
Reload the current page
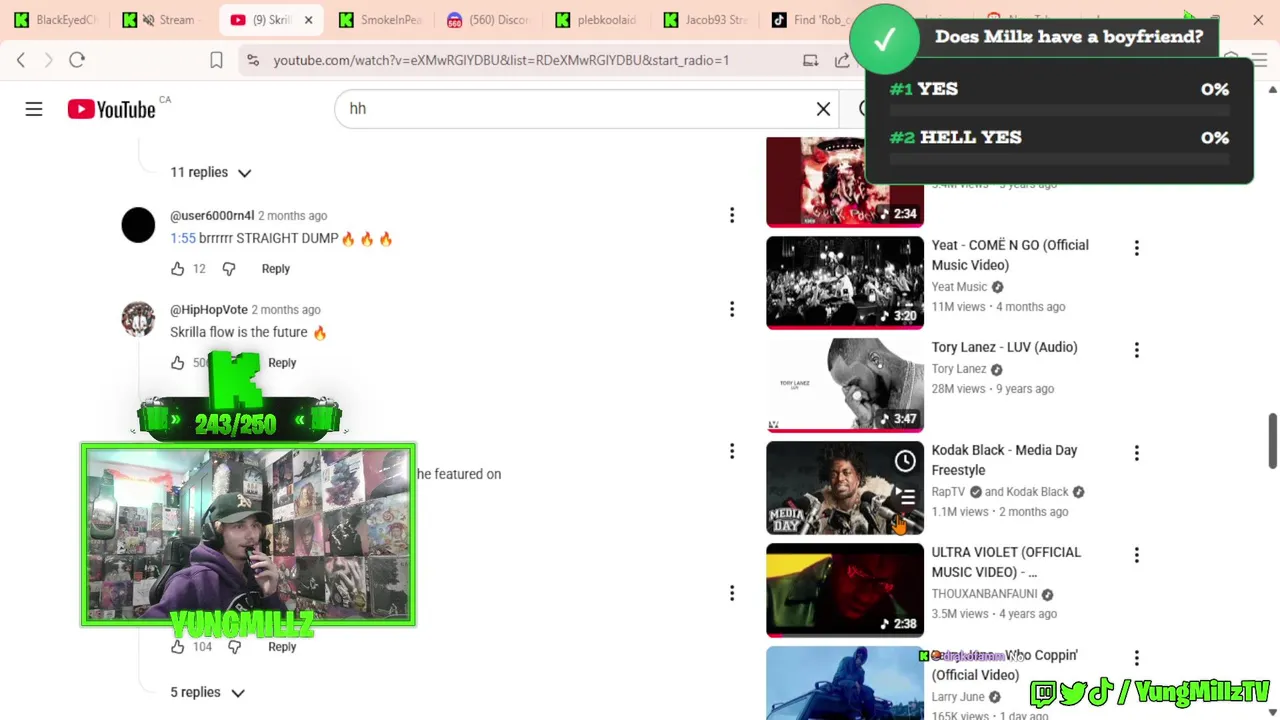click(x=77, y=60)
